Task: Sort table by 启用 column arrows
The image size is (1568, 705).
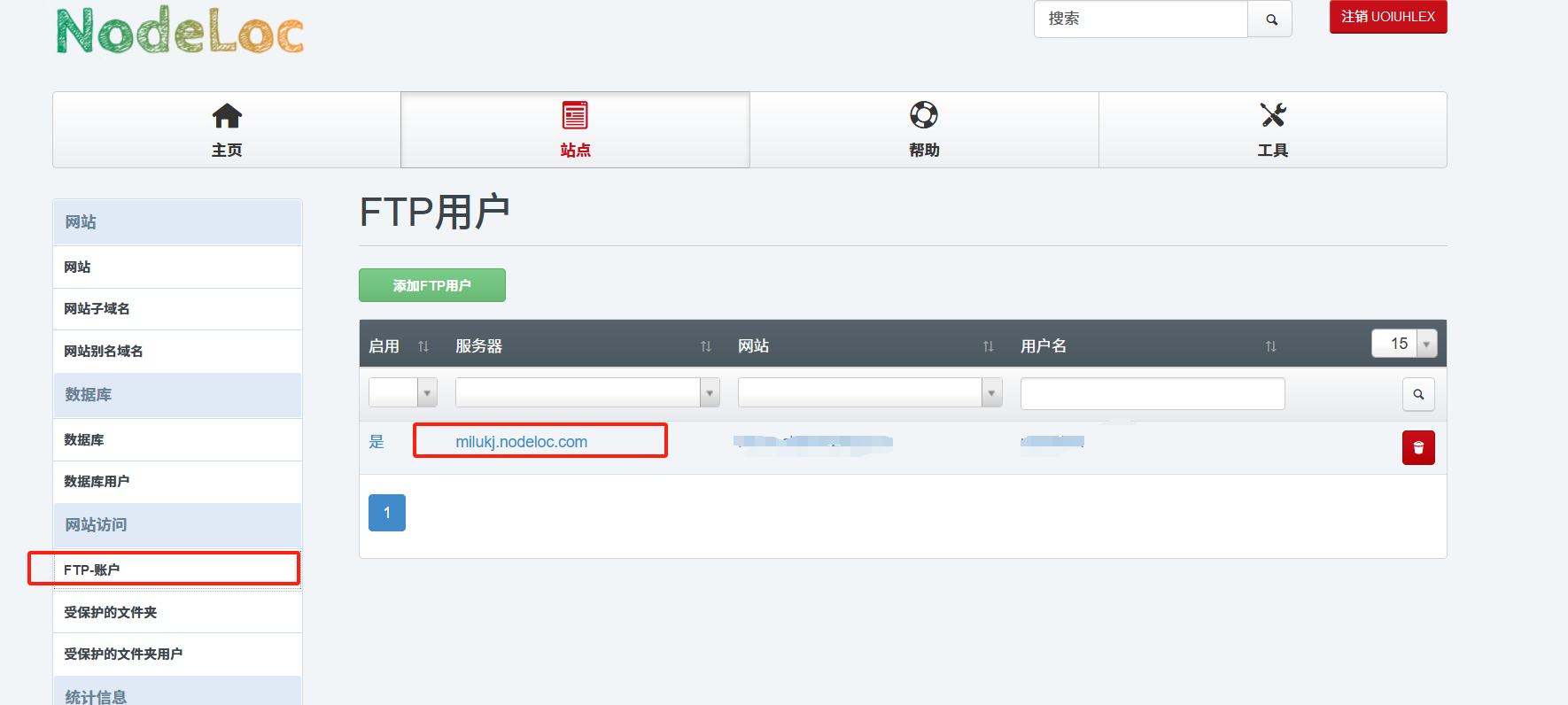Action: 423,346
